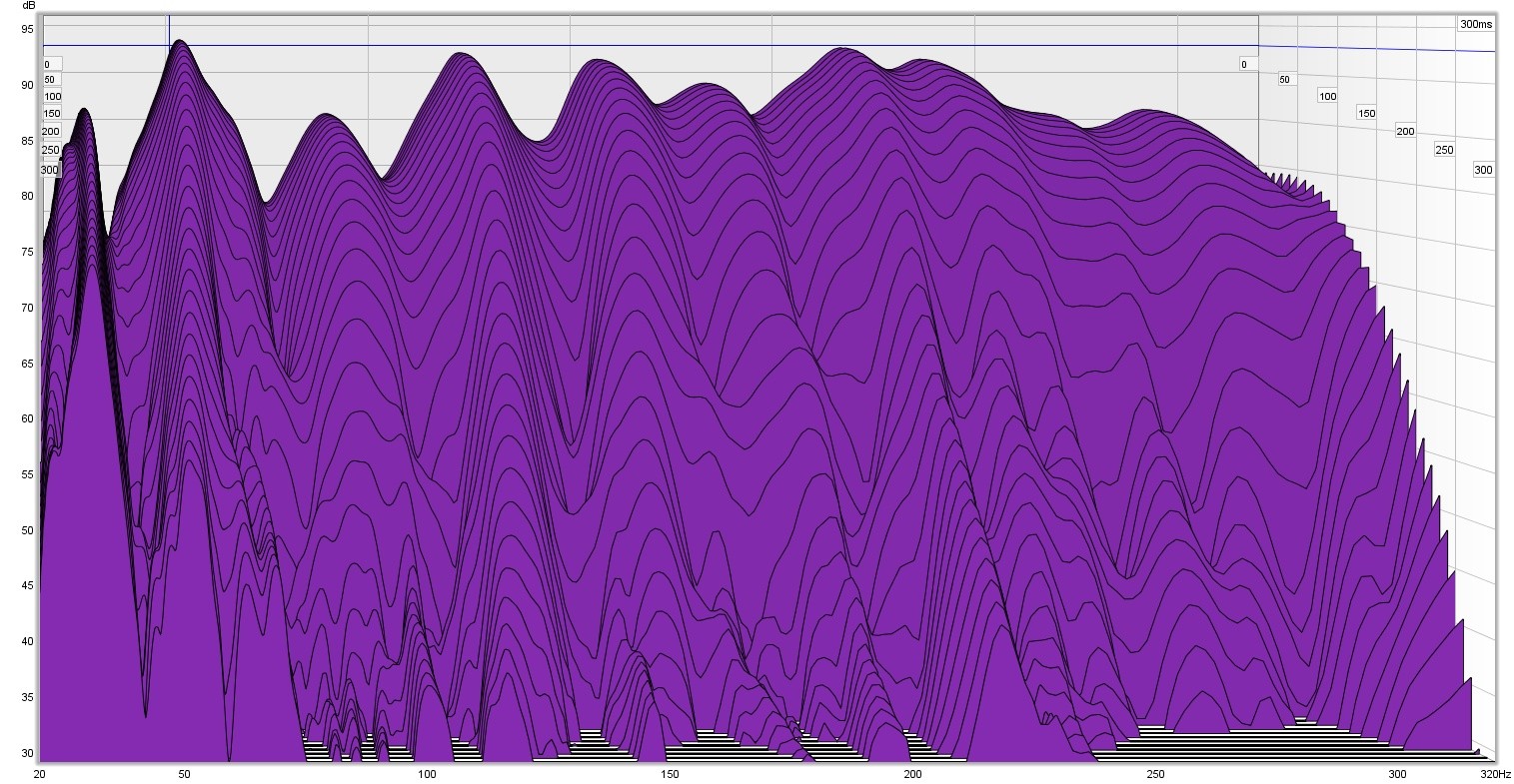Select the 95 dB level axis label
1514x784 pixels.
pos(27,29)
